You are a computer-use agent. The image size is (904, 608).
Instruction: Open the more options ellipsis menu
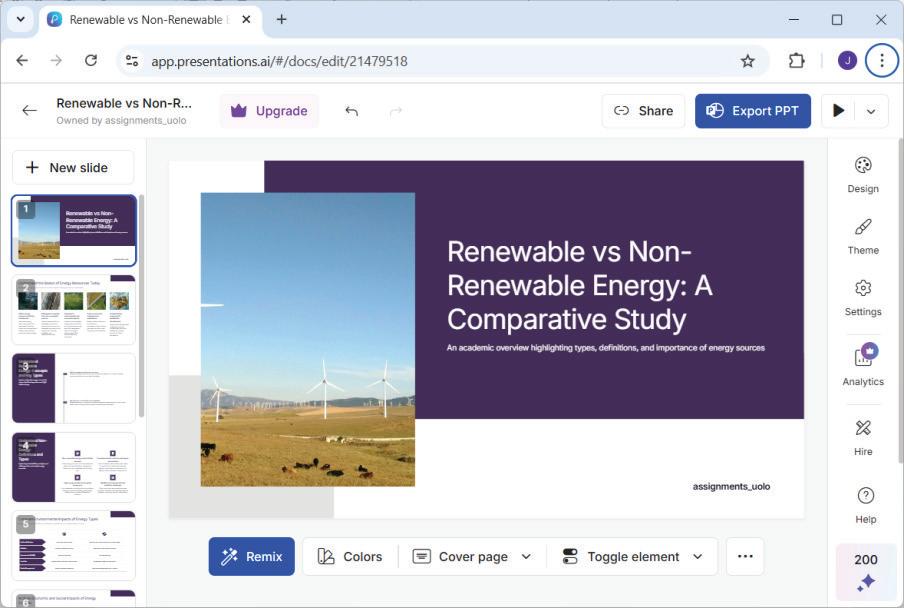click(x=745, y=557)
